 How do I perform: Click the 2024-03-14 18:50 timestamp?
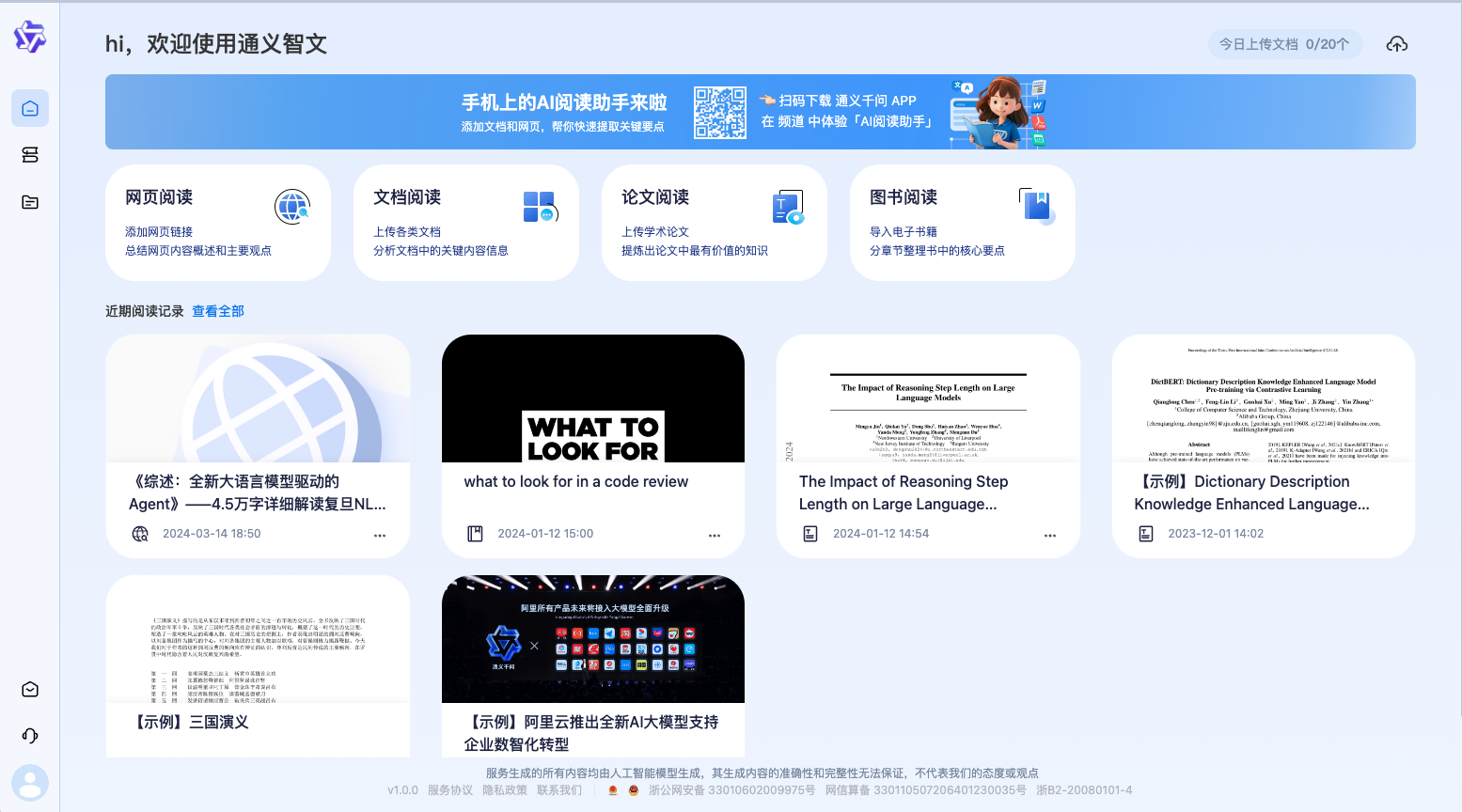[x=212, y=534]
